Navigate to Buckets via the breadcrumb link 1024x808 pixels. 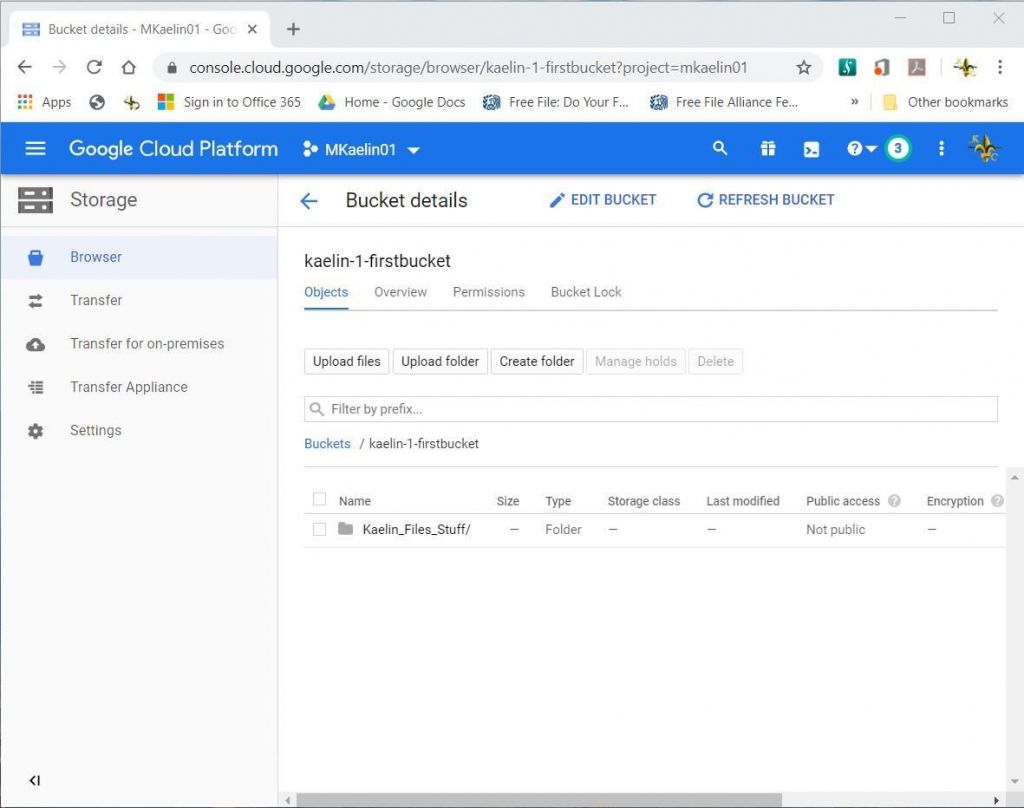point(327,443)
